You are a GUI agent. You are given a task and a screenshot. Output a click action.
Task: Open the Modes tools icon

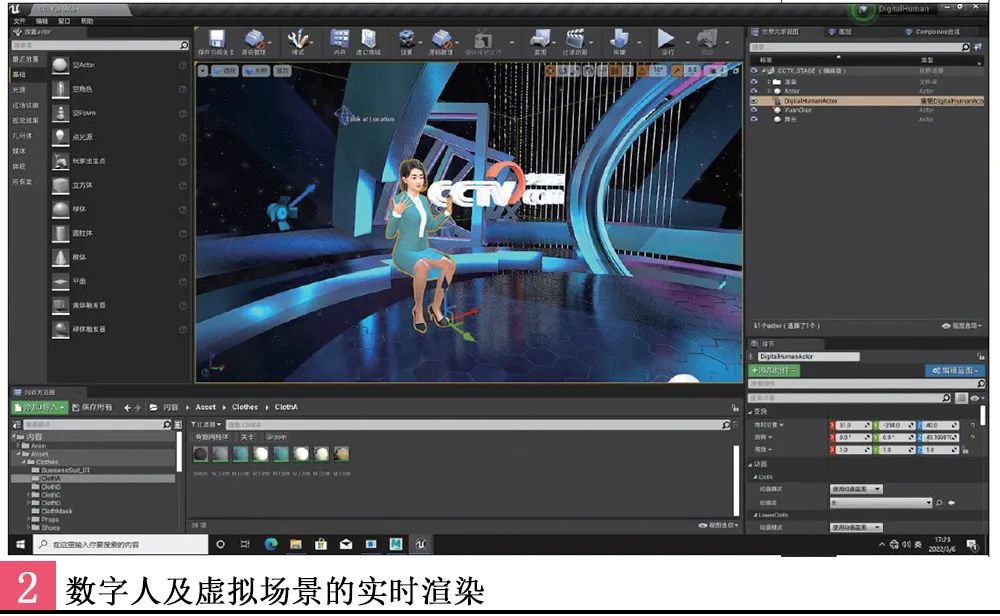click(298, 40)
